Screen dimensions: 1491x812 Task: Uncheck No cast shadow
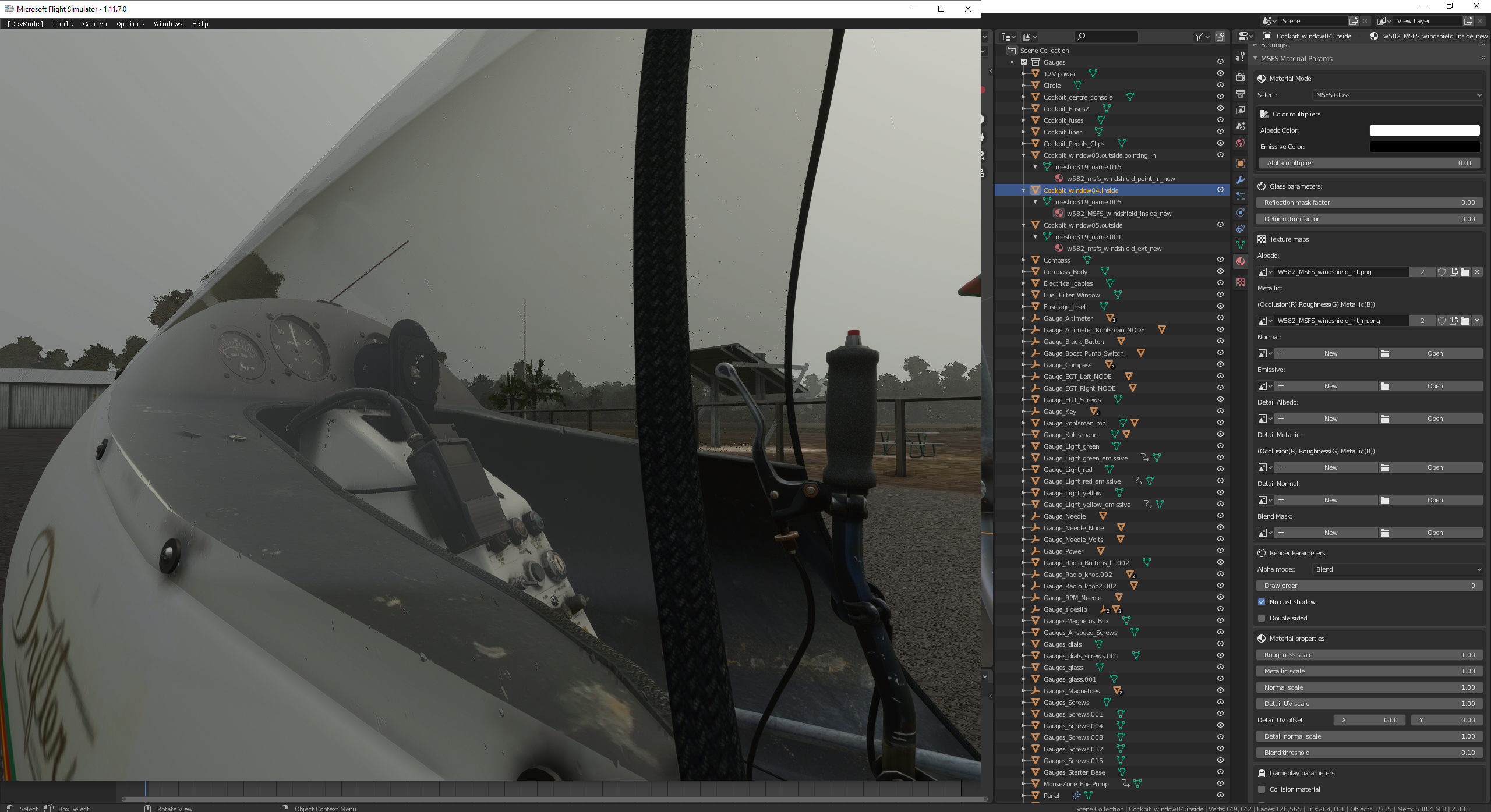1262,602
